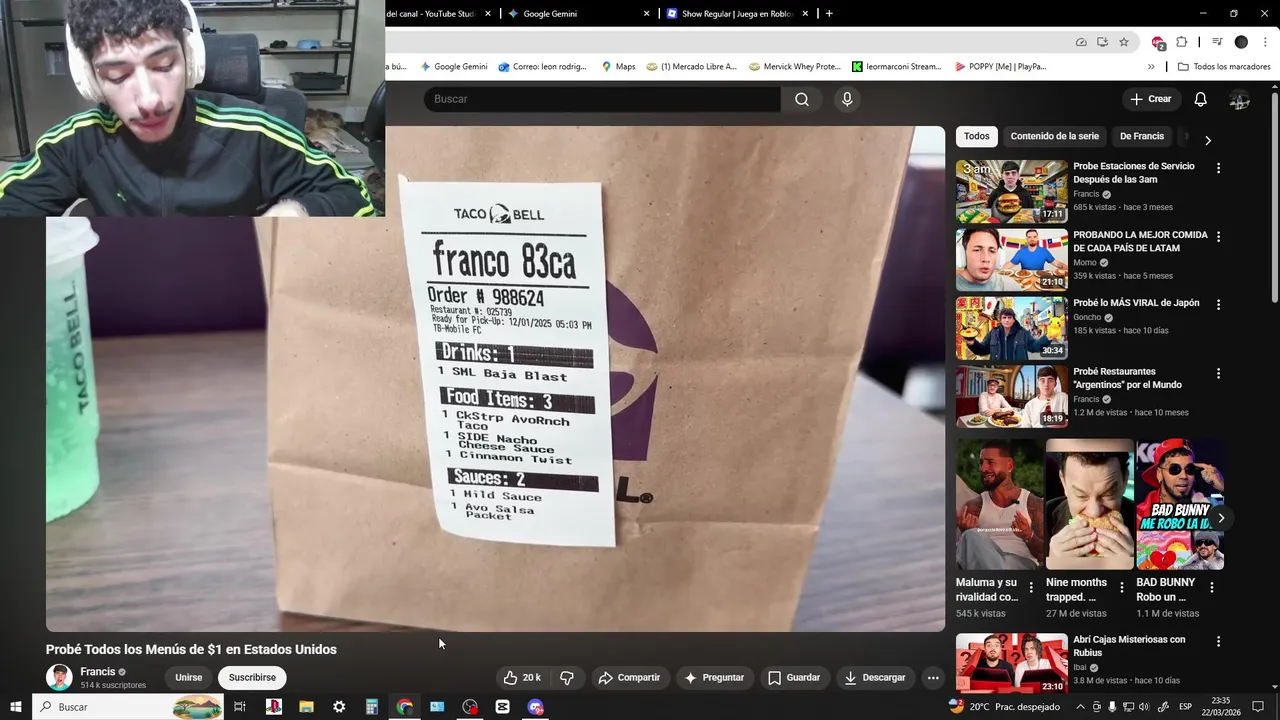The width and height of the screenshot is (1280, 720).
Task: Open Chrome Extensions puzzle icon
Action: pyautogui.click(x=1182, y=42)
